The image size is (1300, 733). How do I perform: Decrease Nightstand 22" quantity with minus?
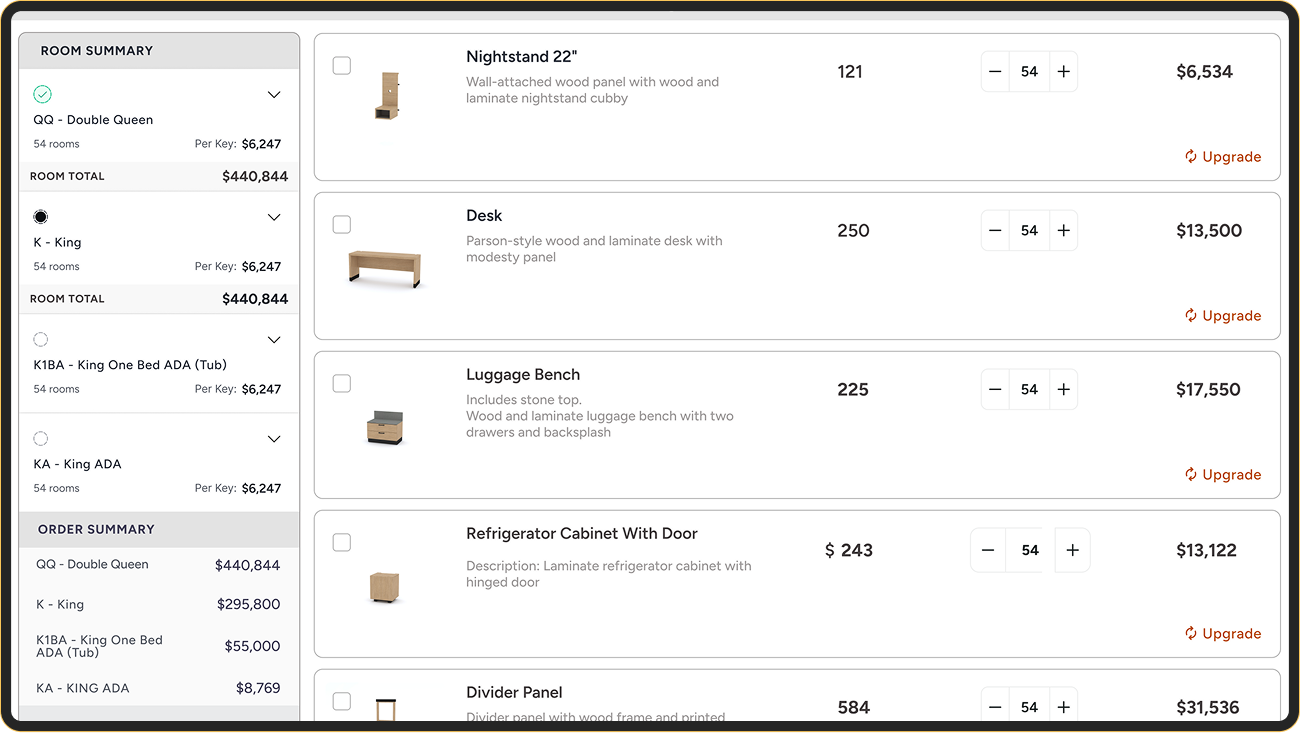point(995,72)
